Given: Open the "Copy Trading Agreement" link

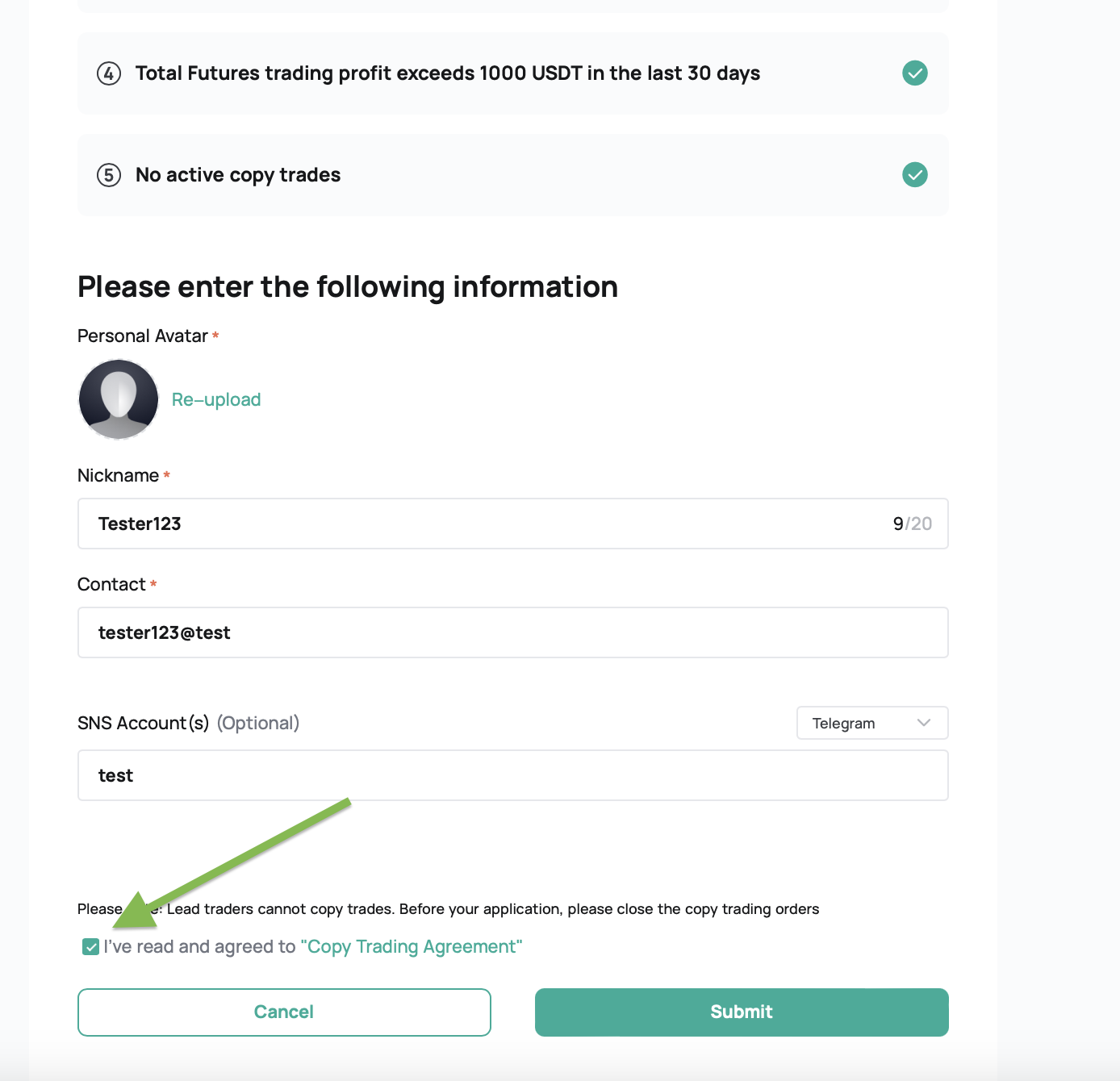Looking at the screenshot, I should [412, 946].
